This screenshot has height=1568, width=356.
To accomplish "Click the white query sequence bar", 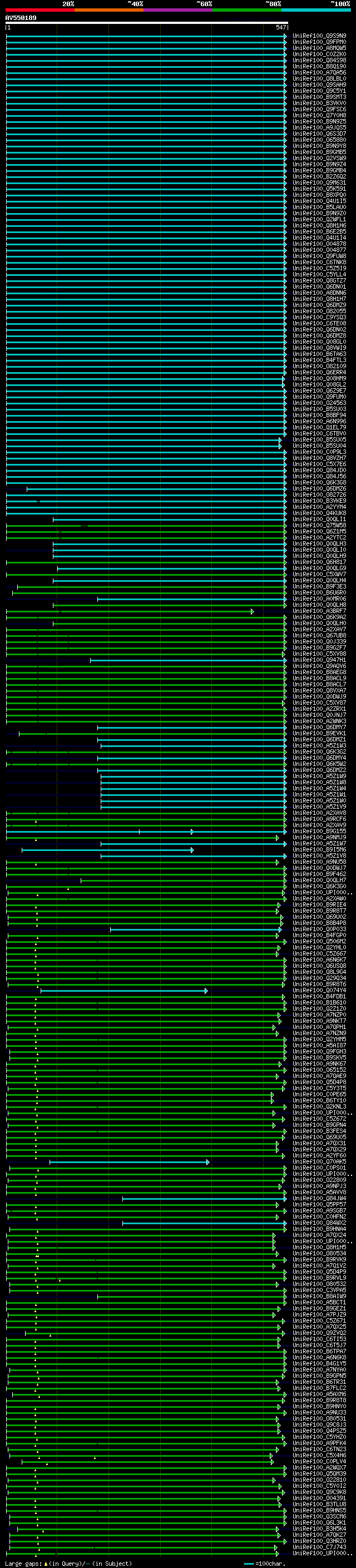I will tap(147, 23).
